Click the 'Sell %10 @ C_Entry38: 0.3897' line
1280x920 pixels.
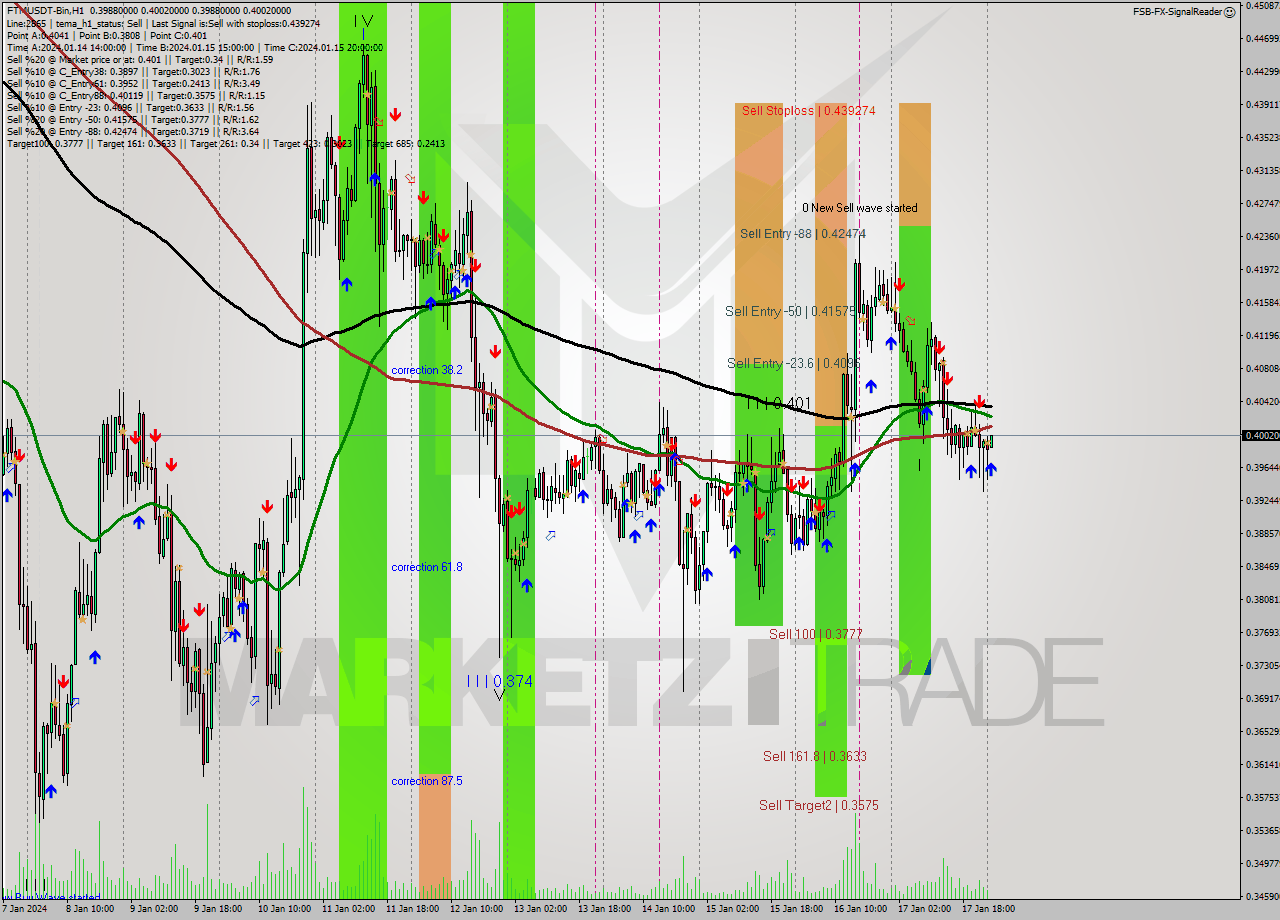133,71
